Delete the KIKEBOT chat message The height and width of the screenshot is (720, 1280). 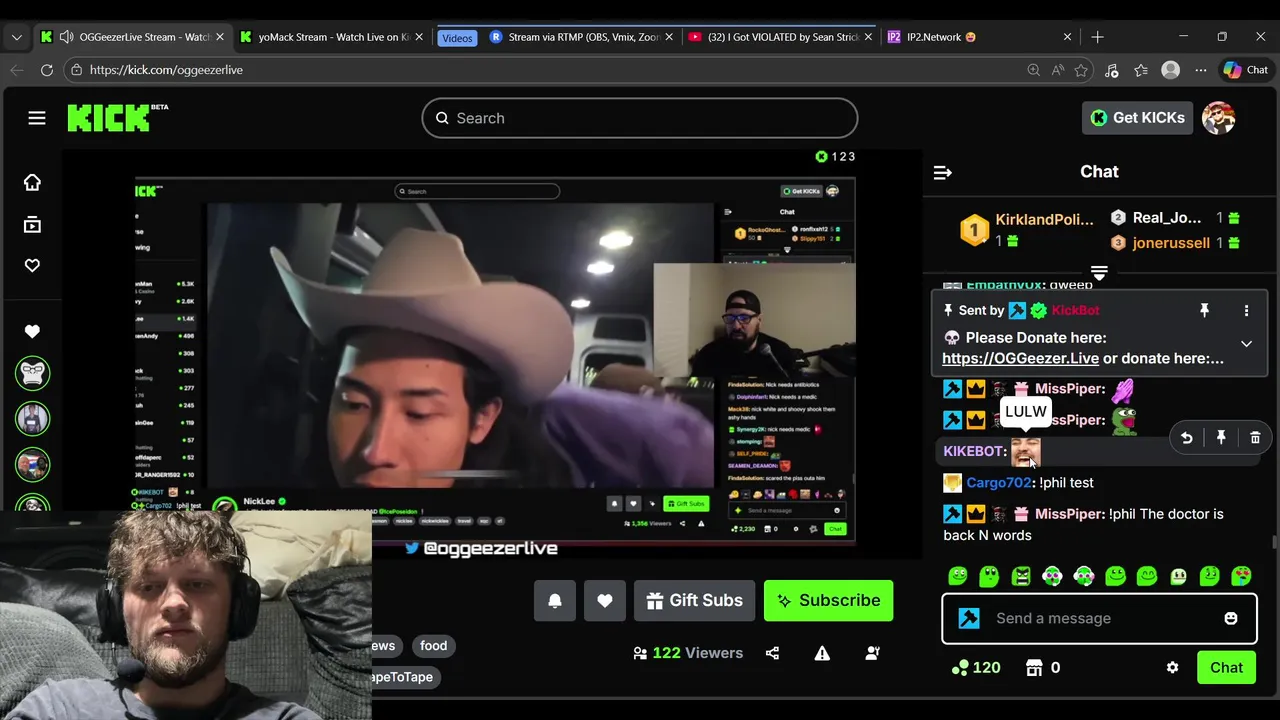[x=1255, y=438]
